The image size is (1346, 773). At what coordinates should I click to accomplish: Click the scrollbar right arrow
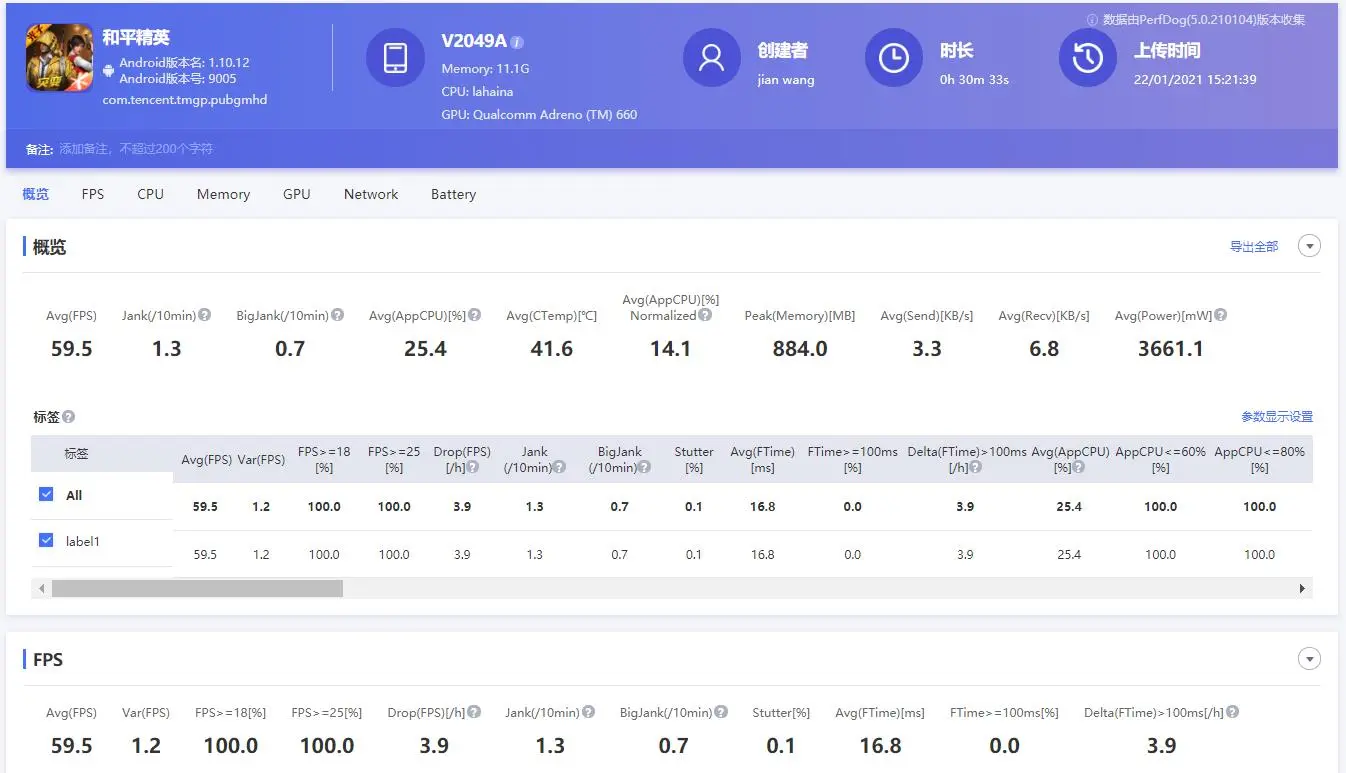[1302, 588]
